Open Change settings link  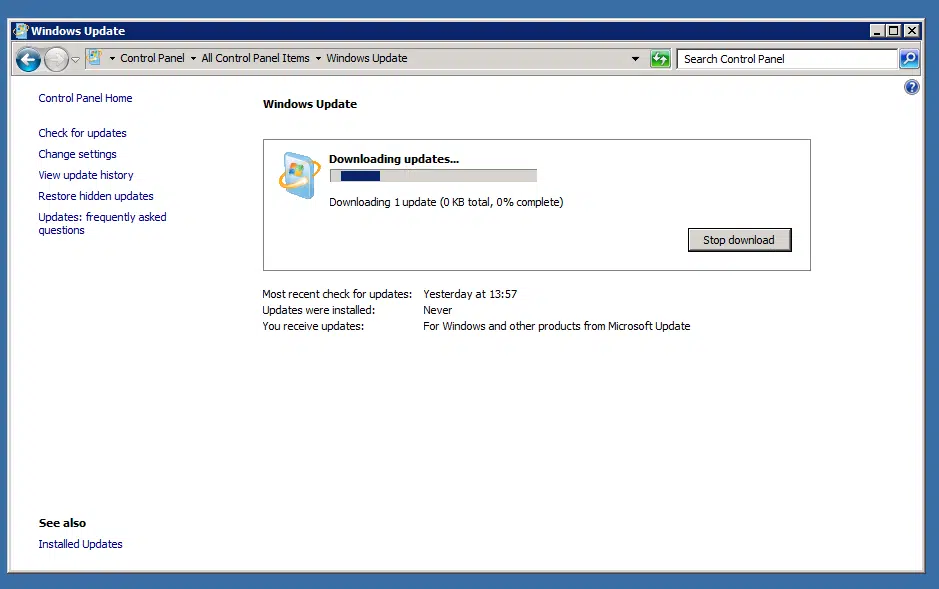77,154
